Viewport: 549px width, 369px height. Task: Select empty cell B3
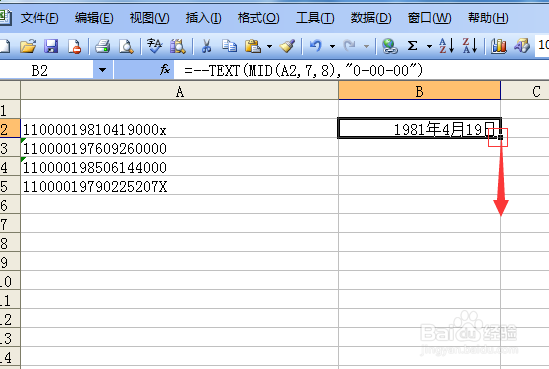tap(419, 148)
